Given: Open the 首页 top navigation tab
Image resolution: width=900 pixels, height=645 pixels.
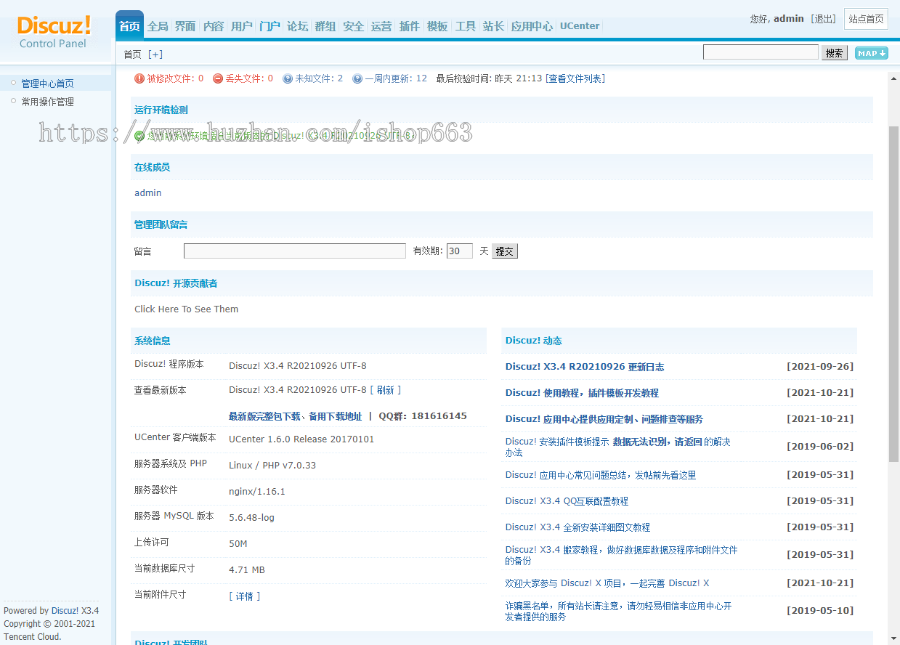Looking at the screenshot, I should tap(129, 26).
